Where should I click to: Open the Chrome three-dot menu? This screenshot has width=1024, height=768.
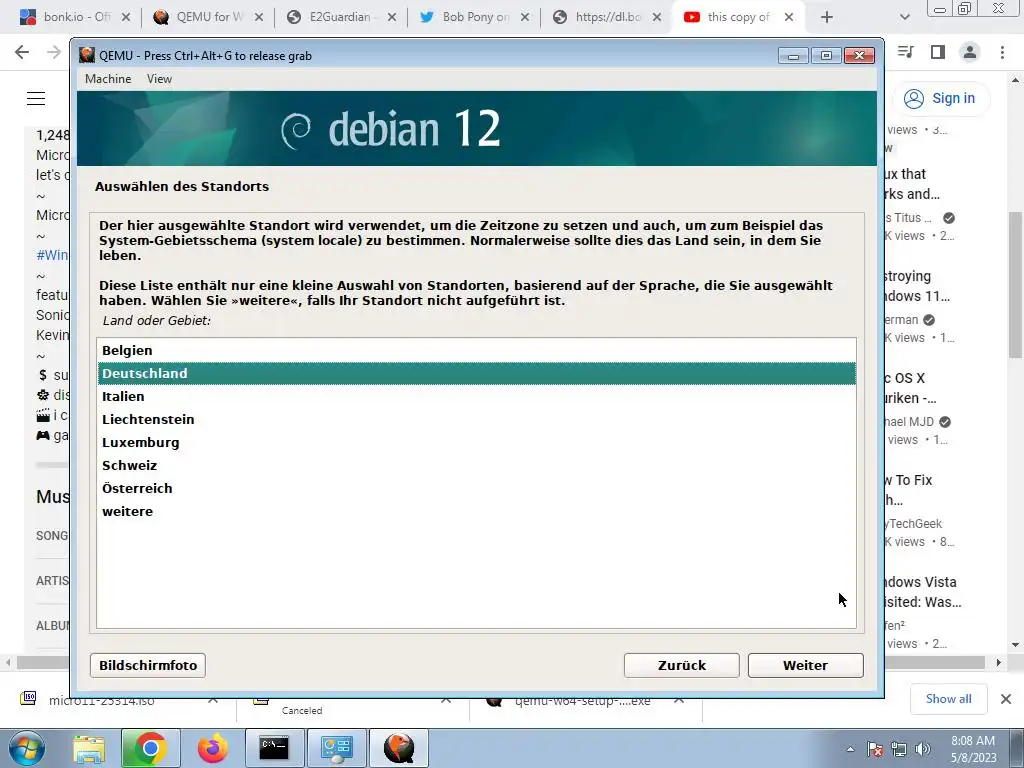[1002, 52]
